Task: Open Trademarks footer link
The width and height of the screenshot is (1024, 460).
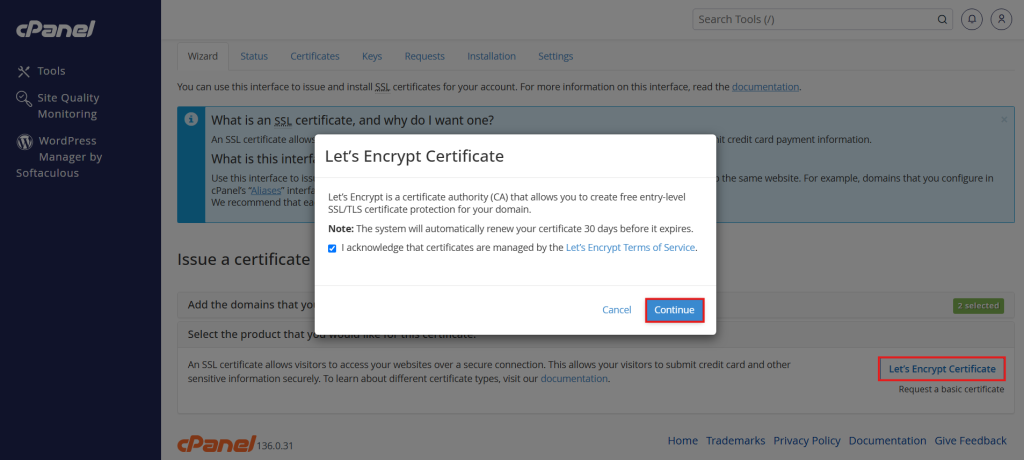Action: [x=735, y=441]
